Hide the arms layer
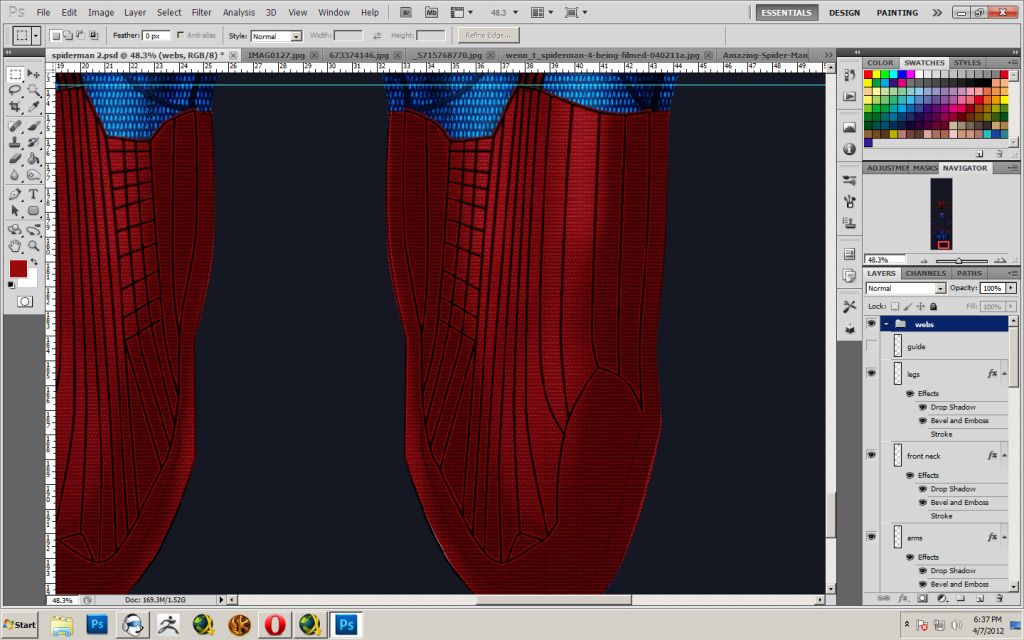This screenshot has height=640, width=1024. [x=871, y=537]
